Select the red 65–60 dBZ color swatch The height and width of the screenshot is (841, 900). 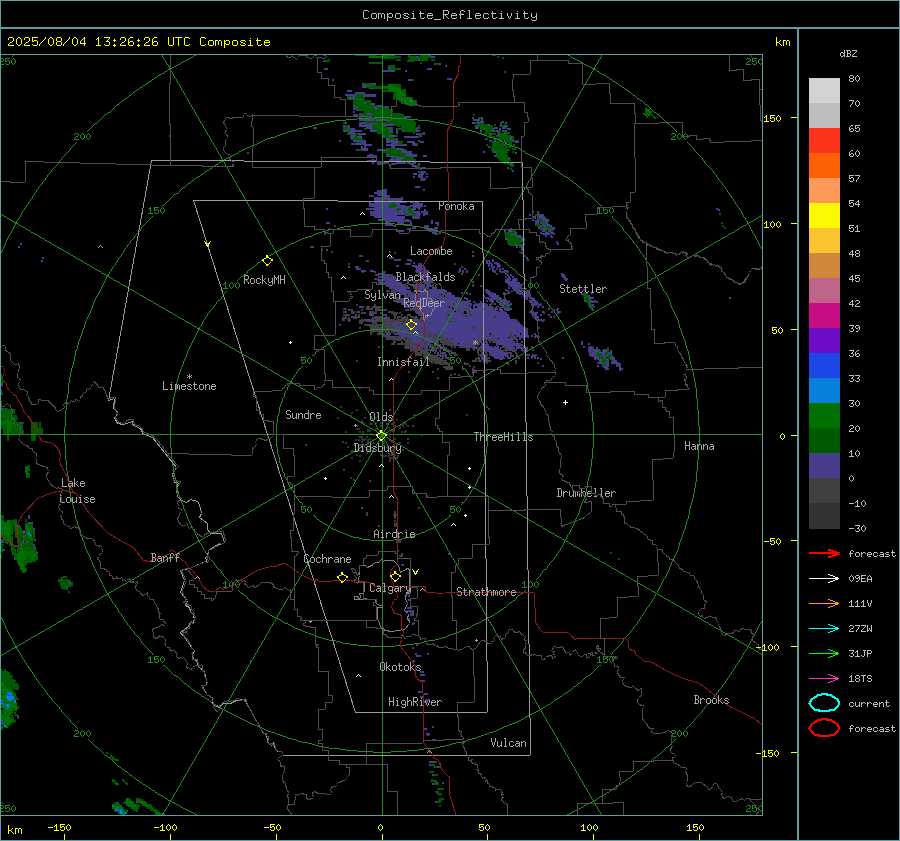(824, 141)
